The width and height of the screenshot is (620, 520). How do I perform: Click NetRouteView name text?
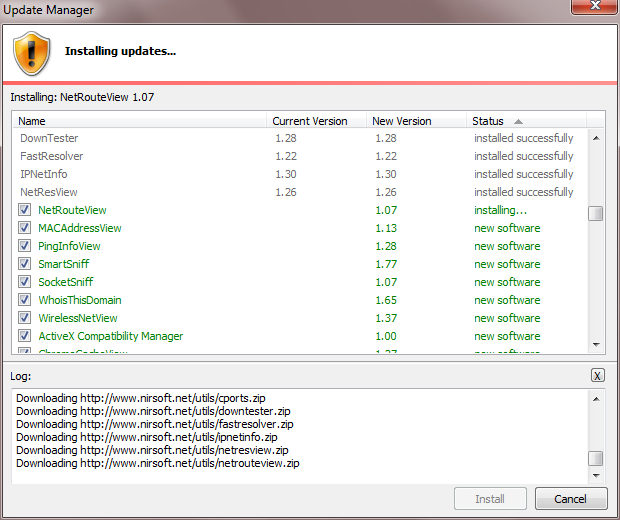pyautogui.click(x=72, y=210)
